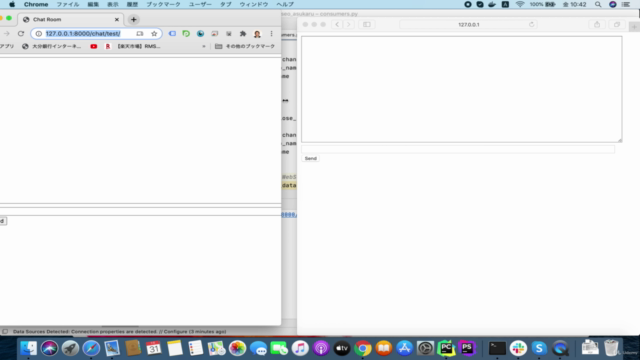Select the Chat Room tab
The width and height of the screenshot is (640, 360).
71,19
